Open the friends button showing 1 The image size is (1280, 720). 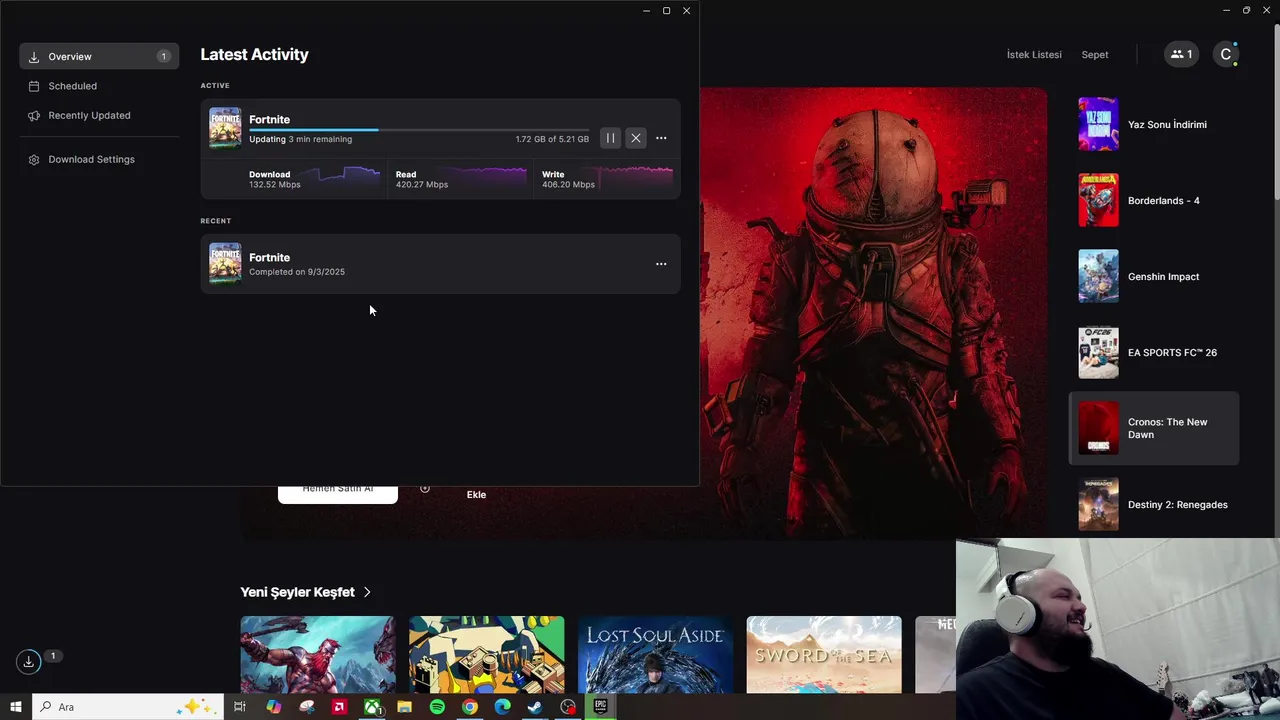point(1181,55)
